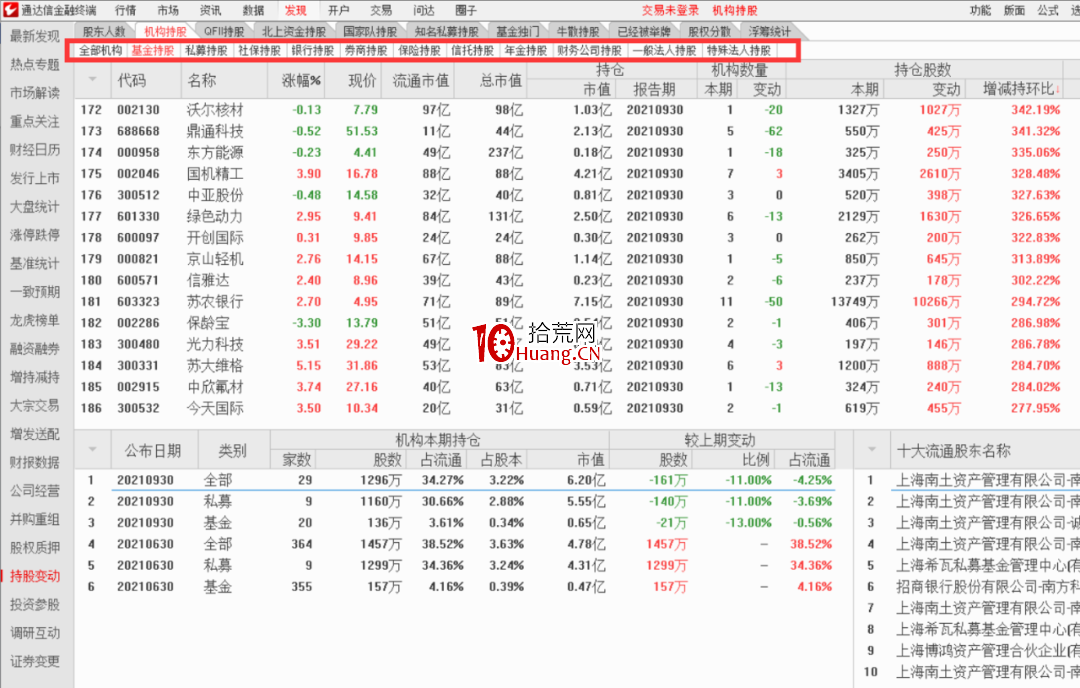Open 最新发现 in the left sidebar
1080x688 pixels.
click(x=34, y=36)
